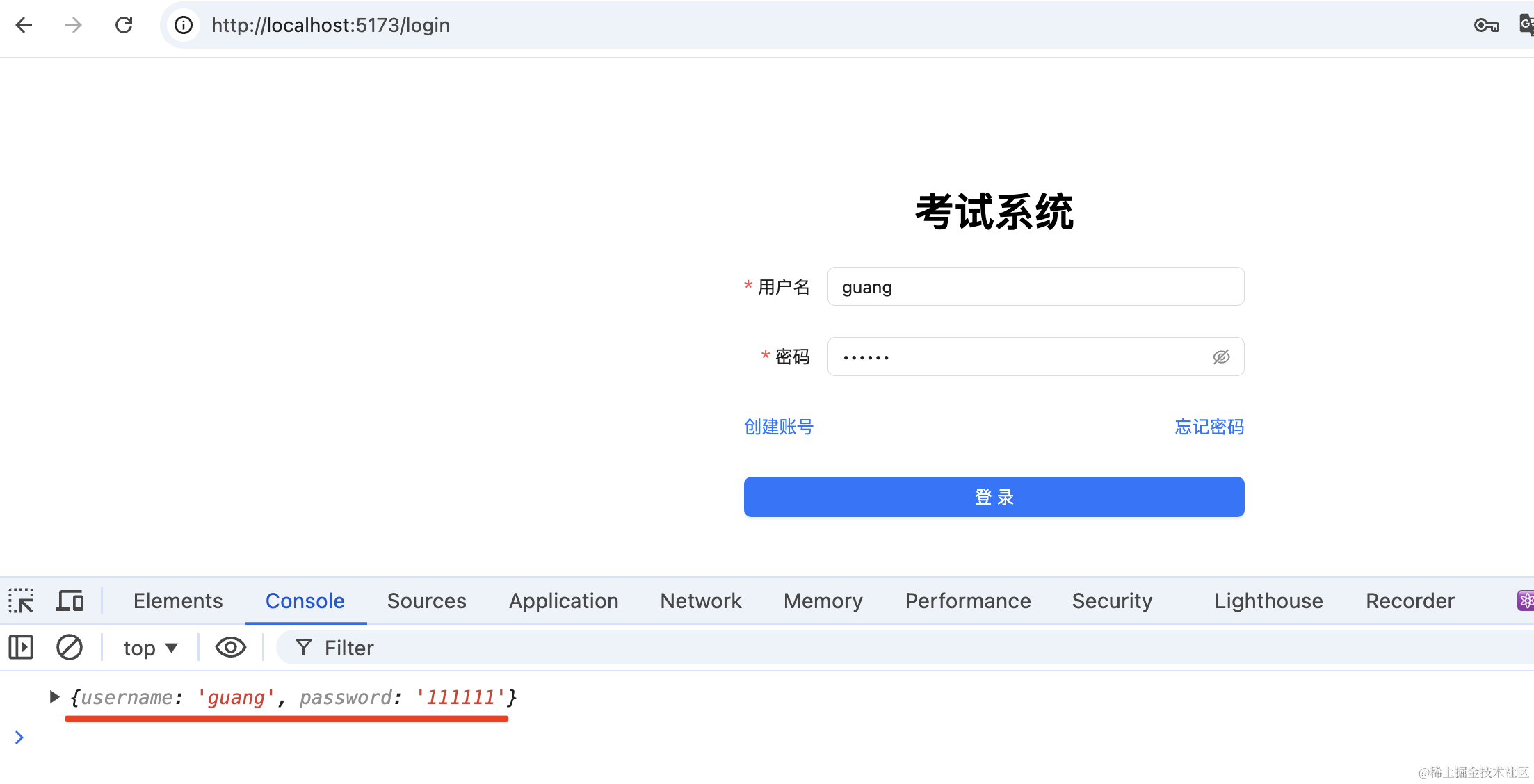Open the top context dropdown

(150, 648)
